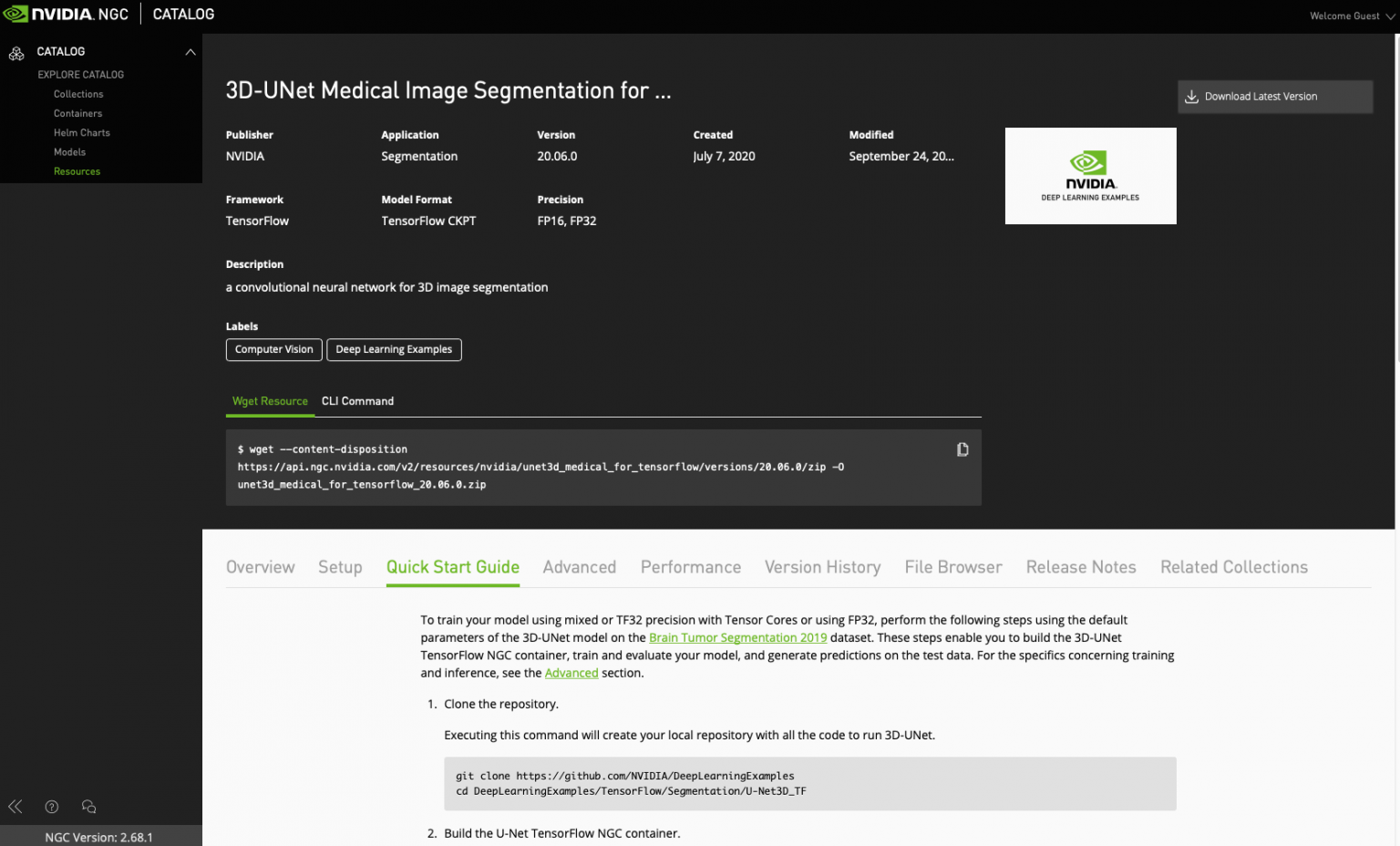Click the Download Latest Version button
Viewport: 1400px width, 846px height.
click(1274, 96)
